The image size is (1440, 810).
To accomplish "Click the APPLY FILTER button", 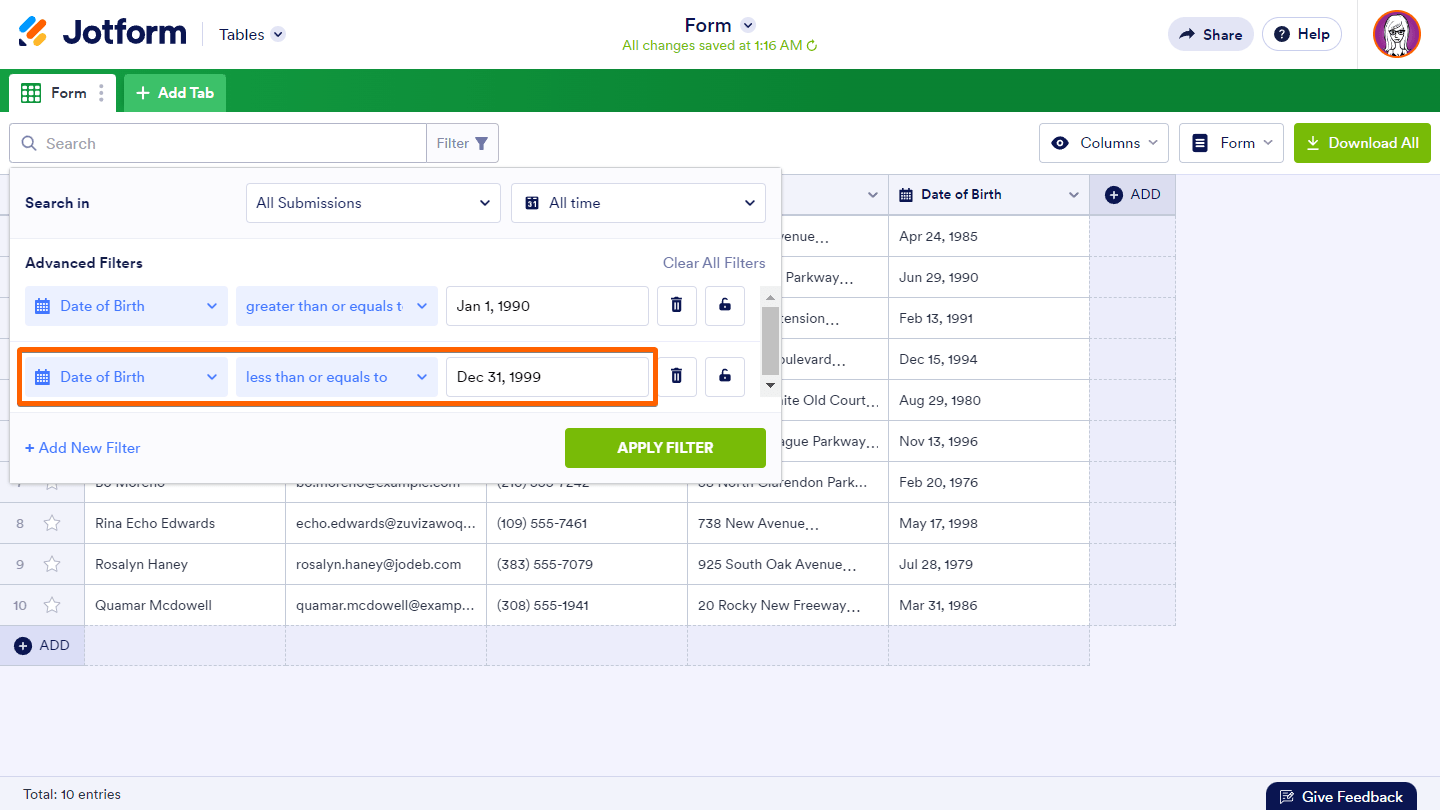I will [665, 448].
